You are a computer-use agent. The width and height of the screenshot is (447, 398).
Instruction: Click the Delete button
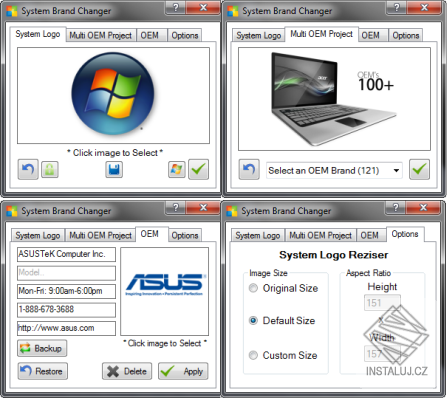pos(127,371)
